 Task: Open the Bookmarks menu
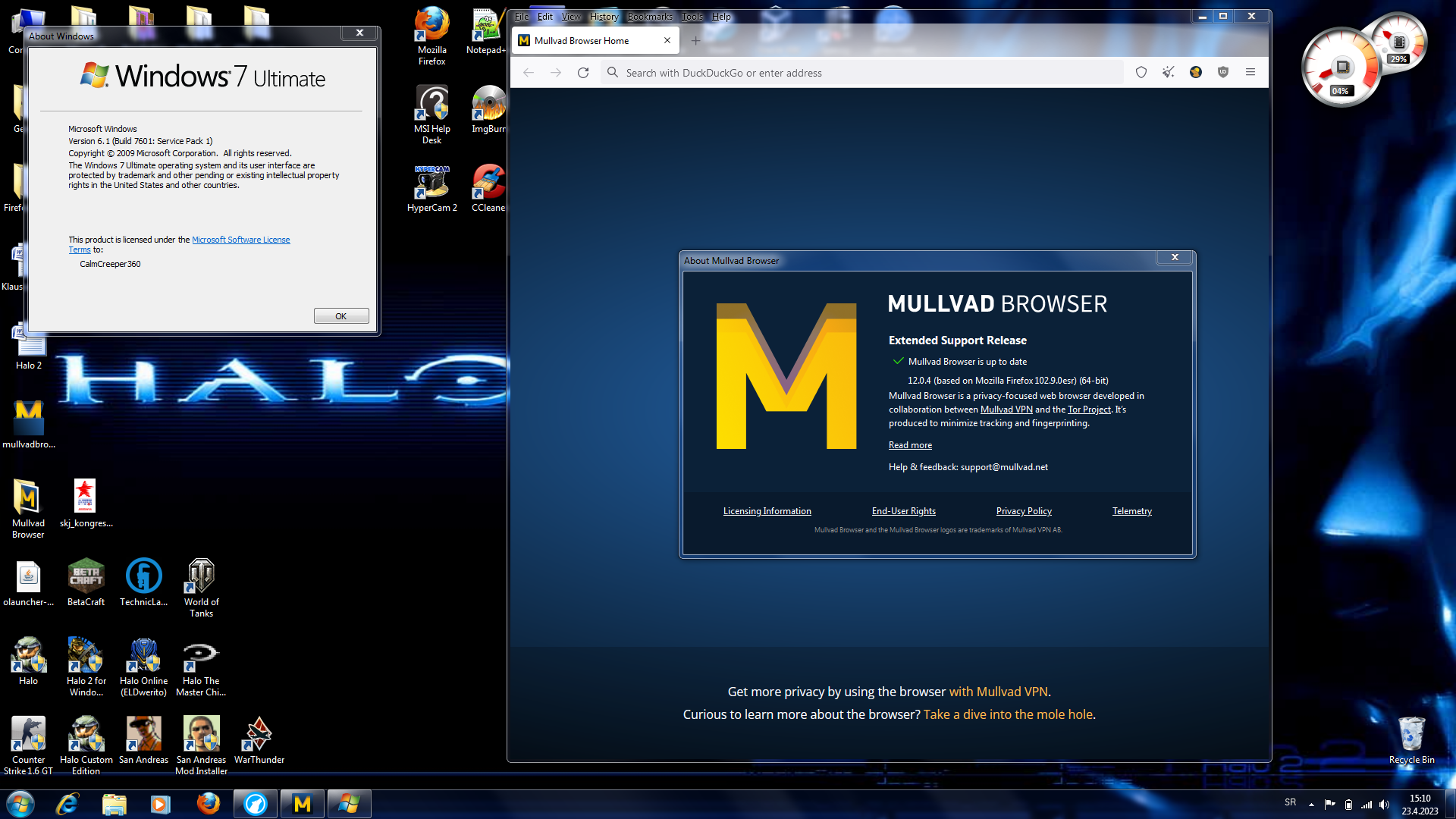click(649, 17)
